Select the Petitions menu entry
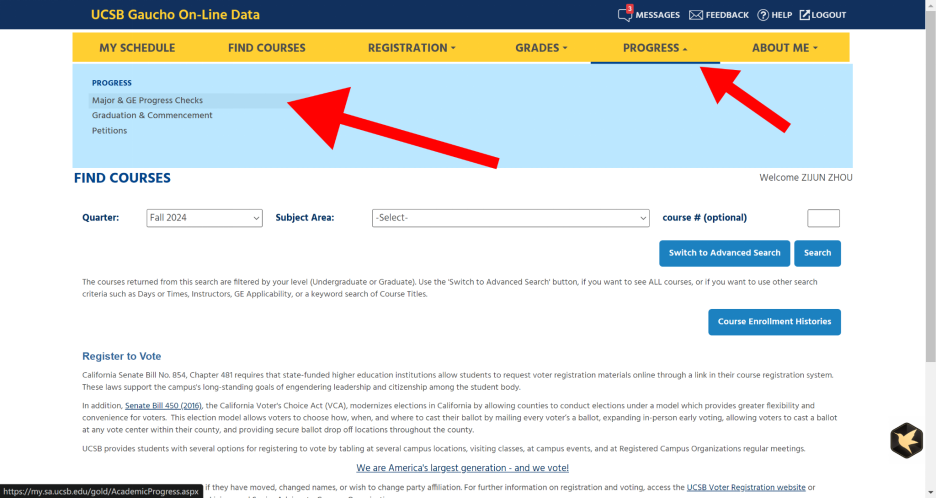 (109, 131)
